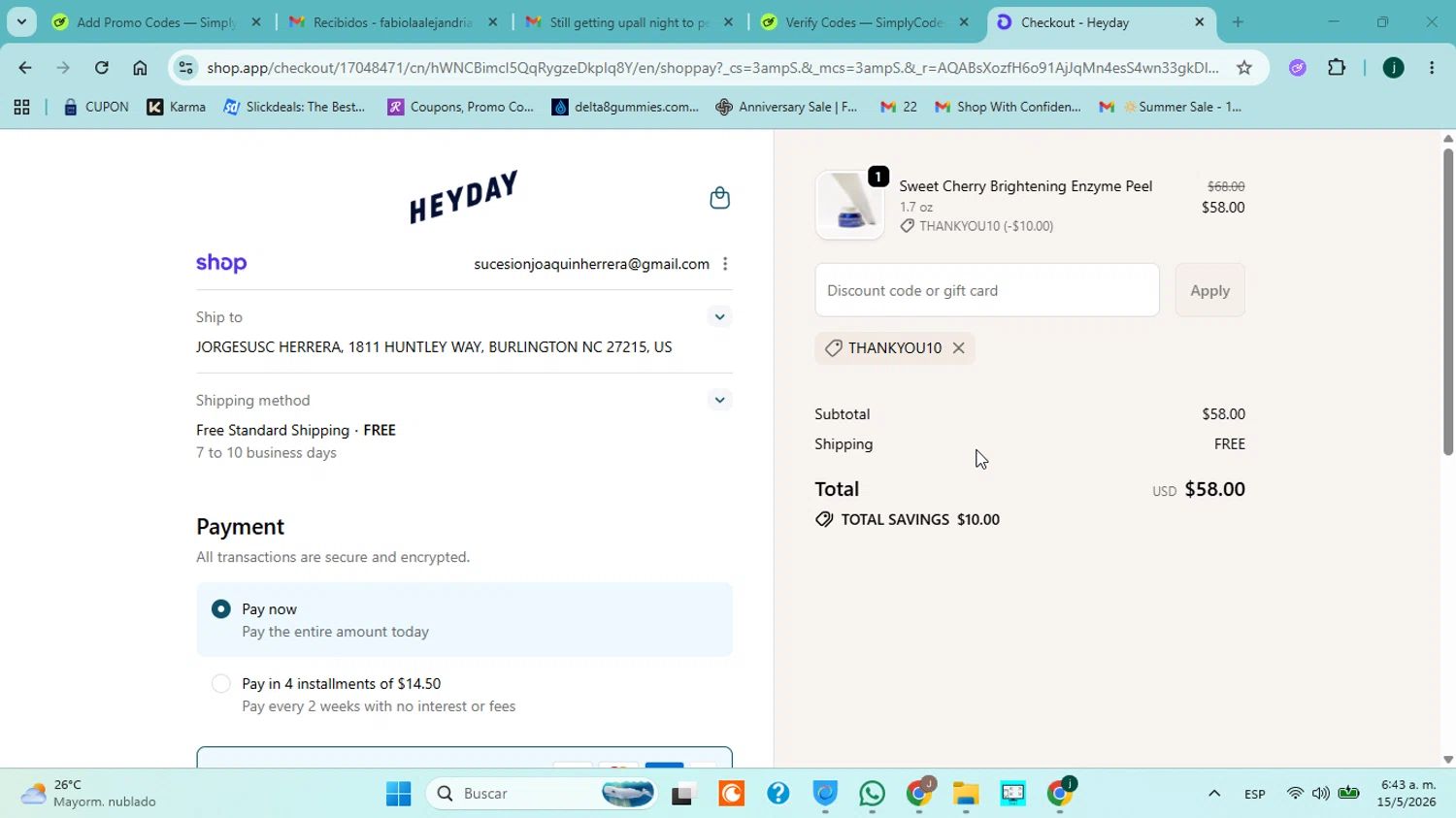
Task: Open the delta8gummies.com bookmark
Action: click(x=625, y=107)
